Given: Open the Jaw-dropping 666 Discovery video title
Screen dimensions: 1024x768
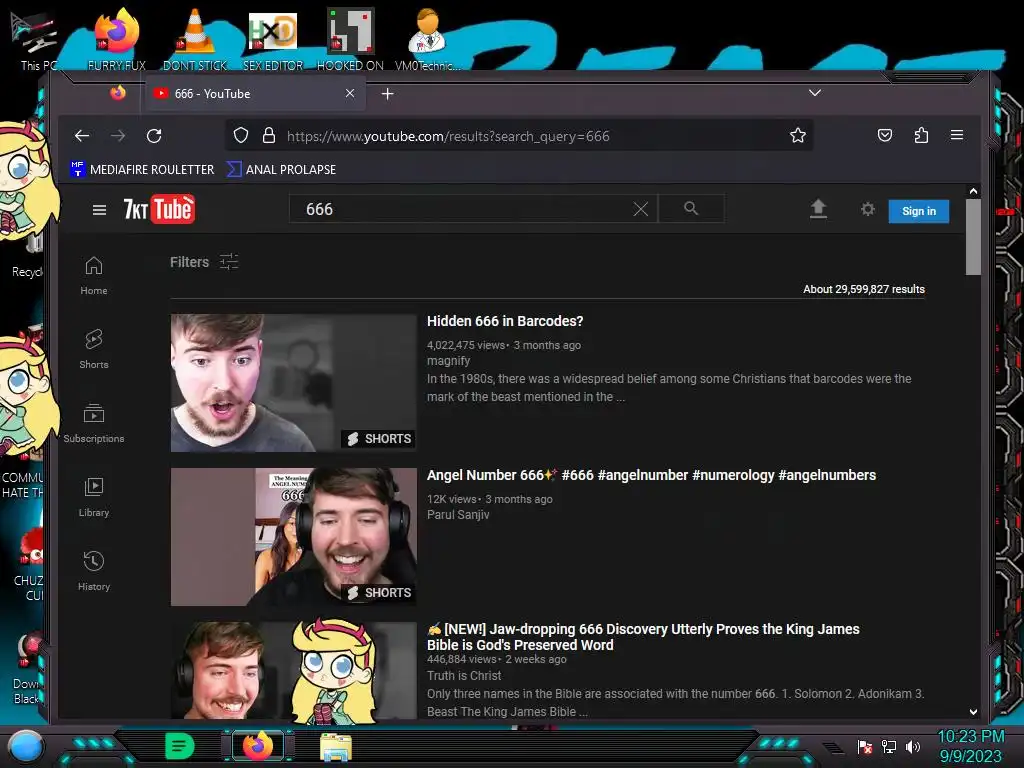Looking at the screenshot, I should 643,637.
